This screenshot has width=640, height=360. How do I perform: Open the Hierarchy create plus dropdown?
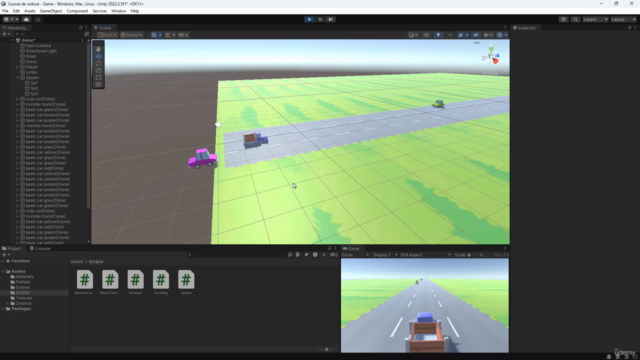click(x=6, y=34)
